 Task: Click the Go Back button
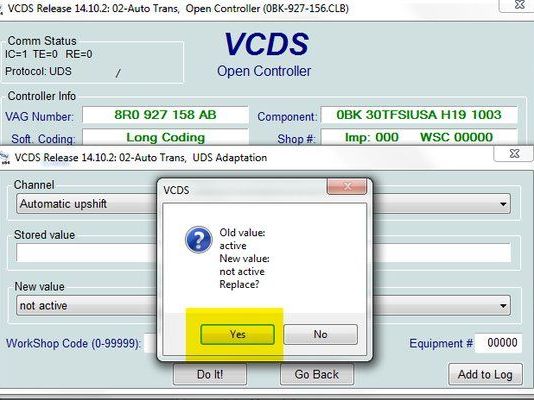pyautogui.click(x=317, y=374)
